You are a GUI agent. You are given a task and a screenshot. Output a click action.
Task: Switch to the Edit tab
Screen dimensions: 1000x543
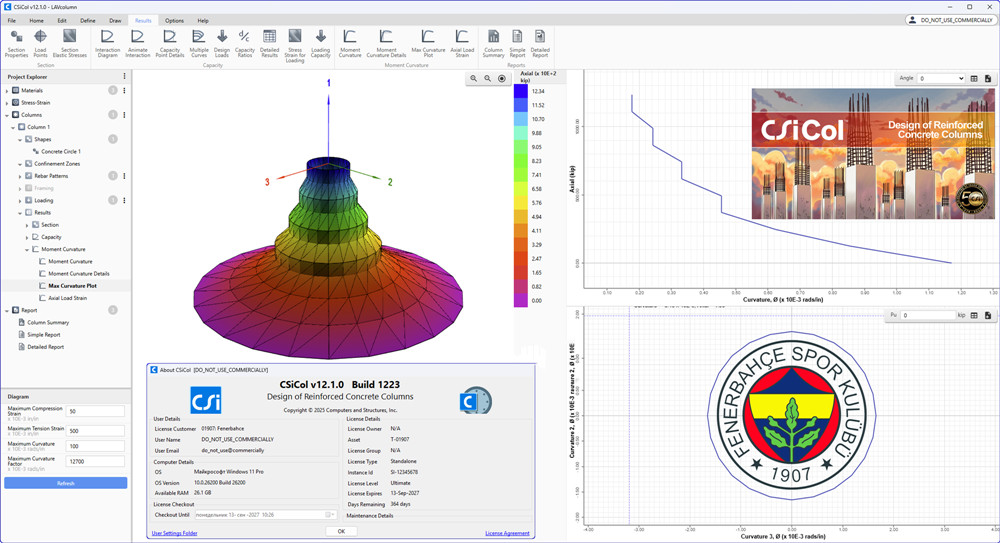(62, 20)
